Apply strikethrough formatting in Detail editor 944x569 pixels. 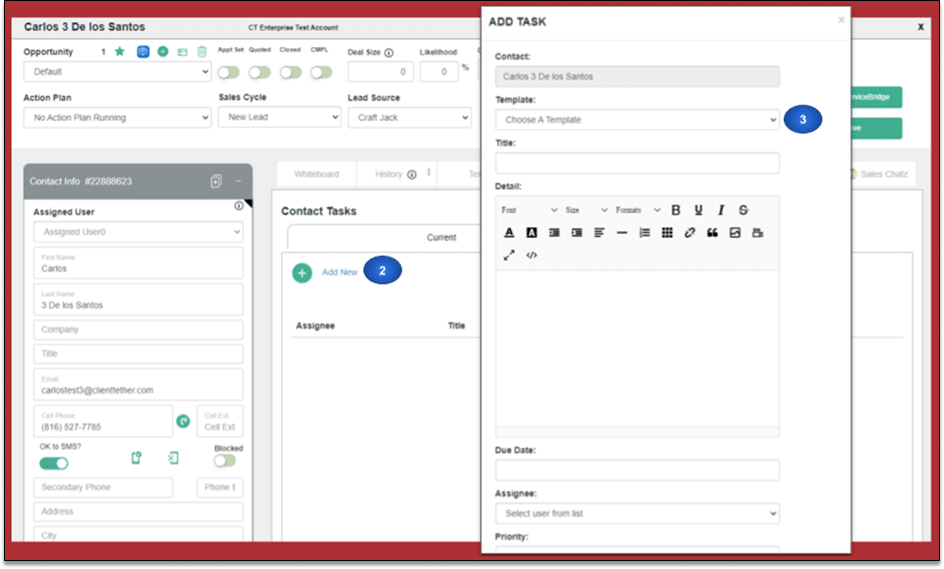(743, 210)
